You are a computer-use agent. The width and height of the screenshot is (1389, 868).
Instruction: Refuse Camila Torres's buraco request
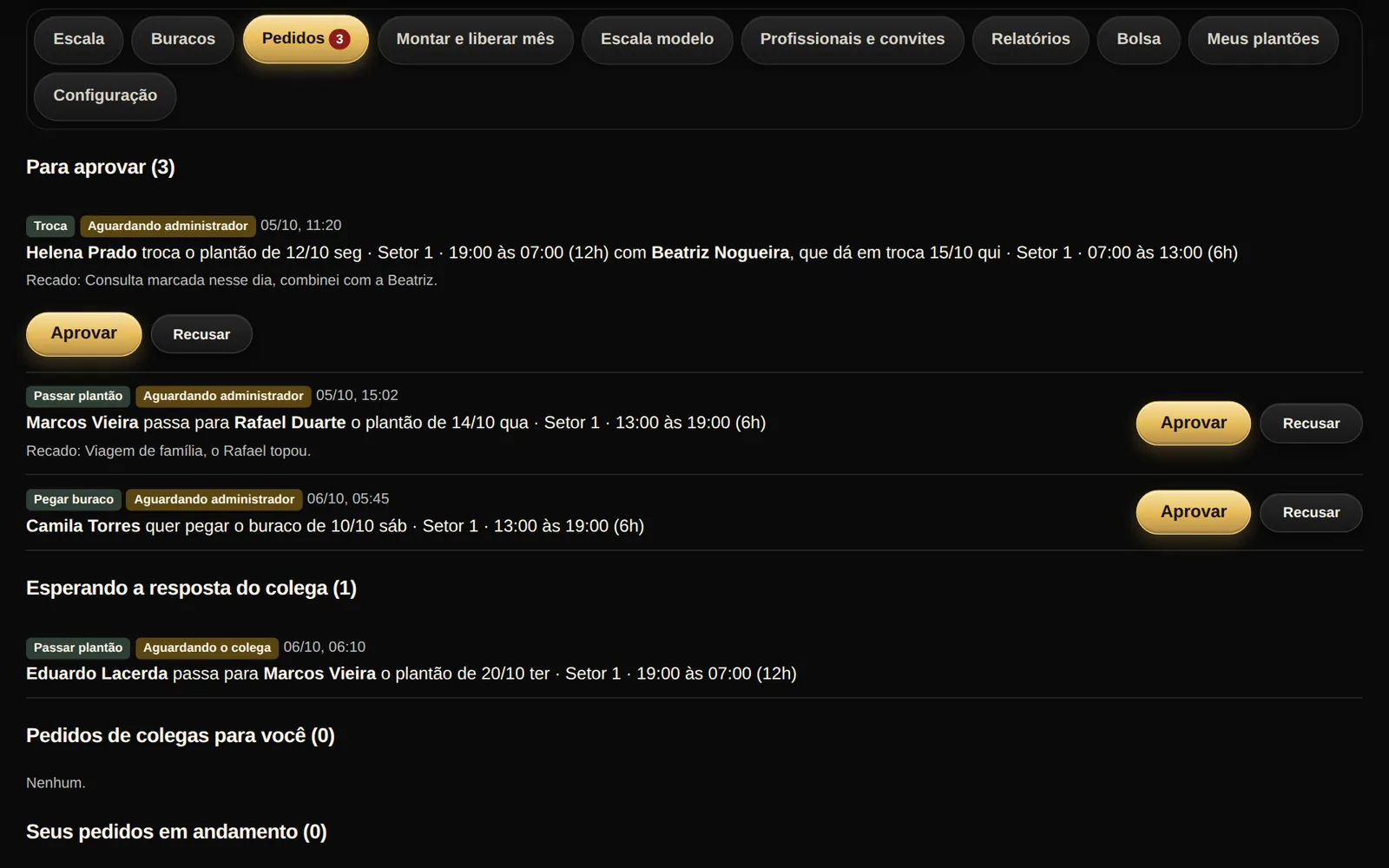[1311, 512]
